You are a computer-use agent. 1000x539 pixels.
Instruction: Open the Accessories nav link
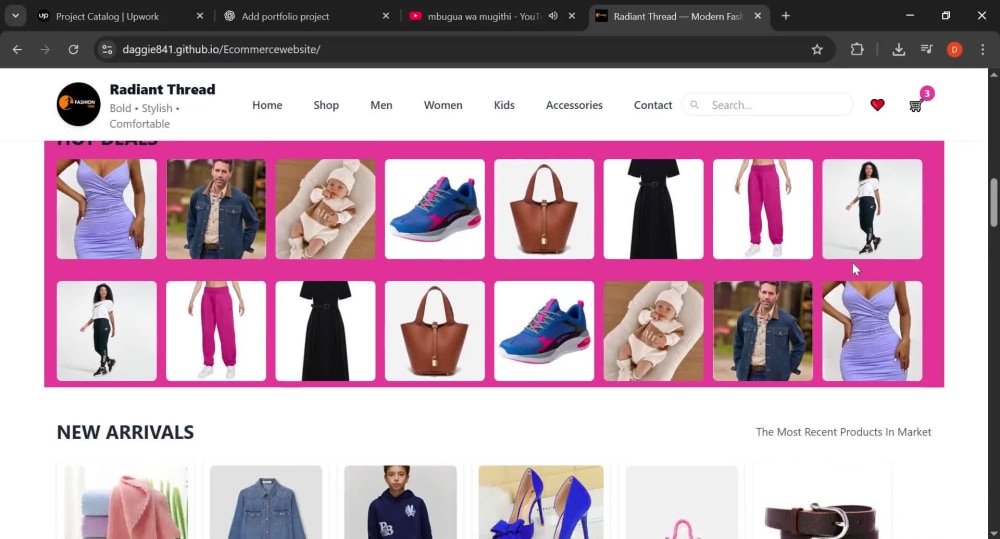pos(574,105)
